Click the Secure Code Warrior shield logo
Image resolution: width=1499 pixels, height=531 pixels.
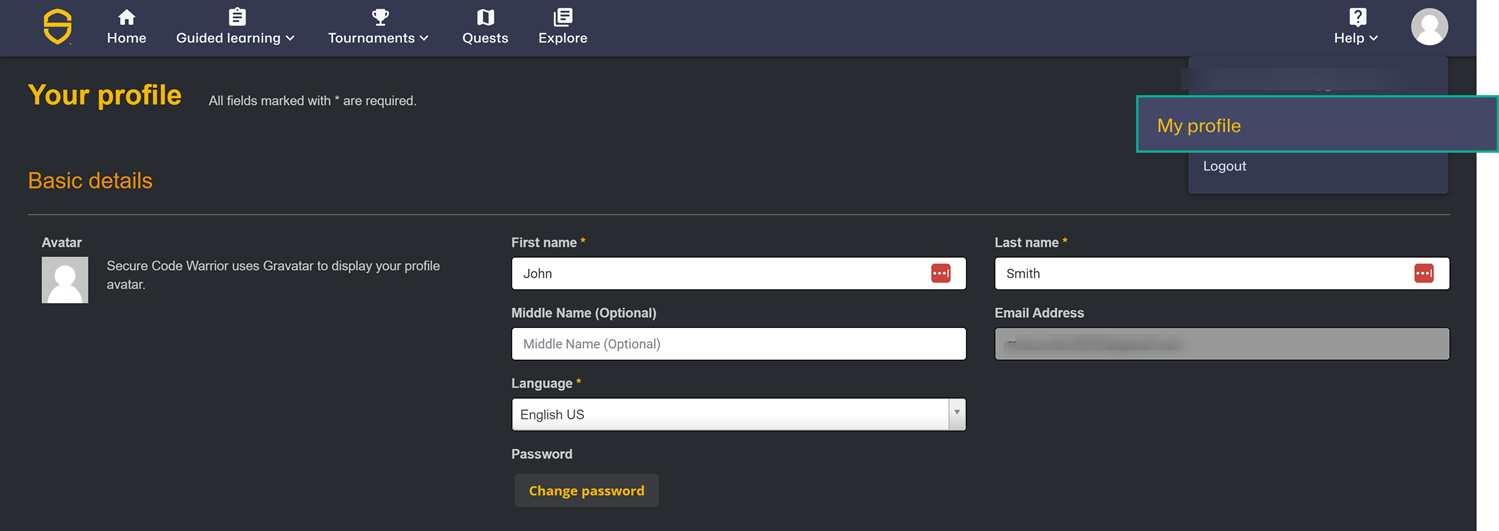(58, 27)
